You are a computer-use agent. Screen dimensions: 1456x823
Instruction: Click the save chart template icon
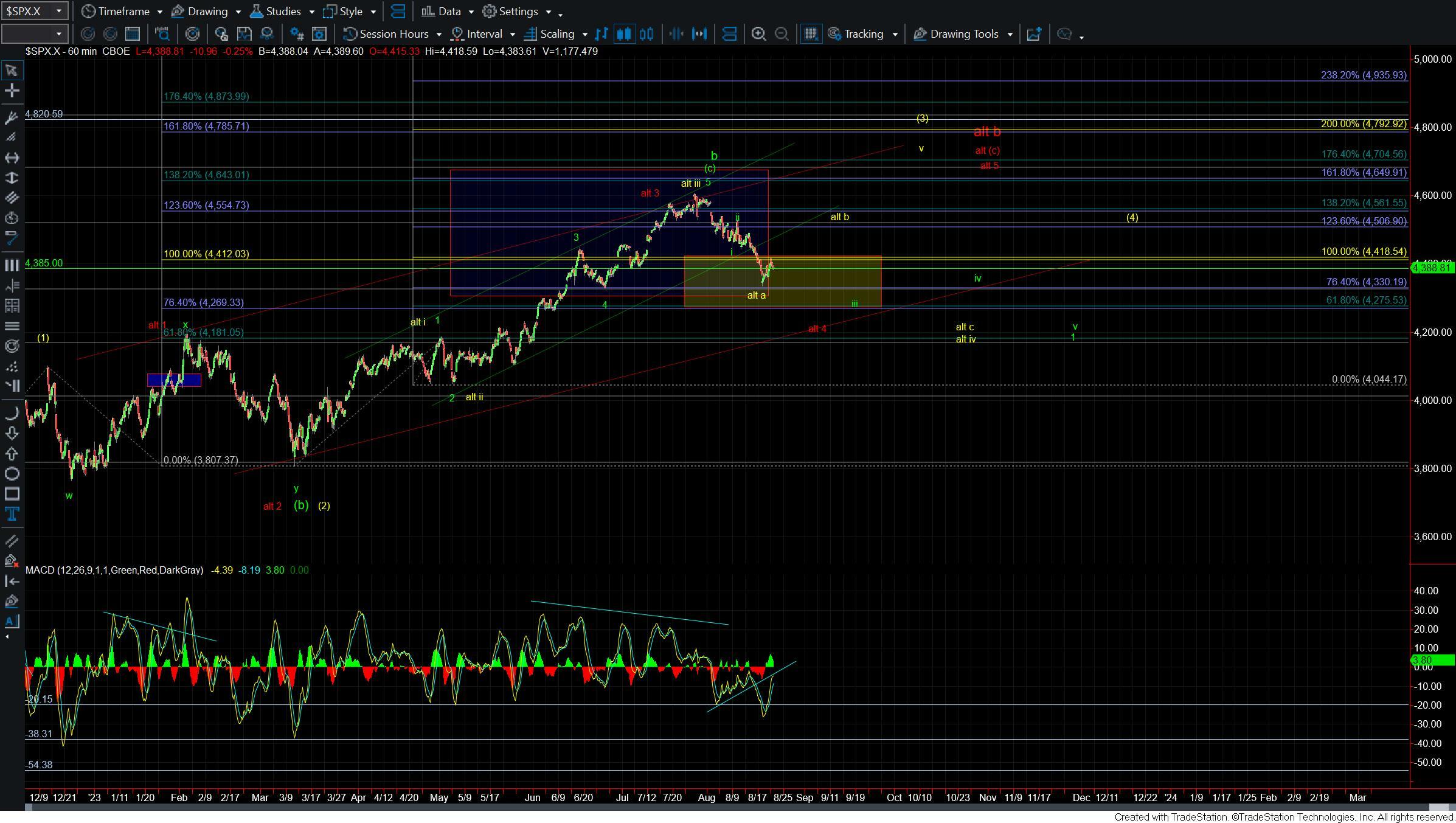[x=244, y=34]
